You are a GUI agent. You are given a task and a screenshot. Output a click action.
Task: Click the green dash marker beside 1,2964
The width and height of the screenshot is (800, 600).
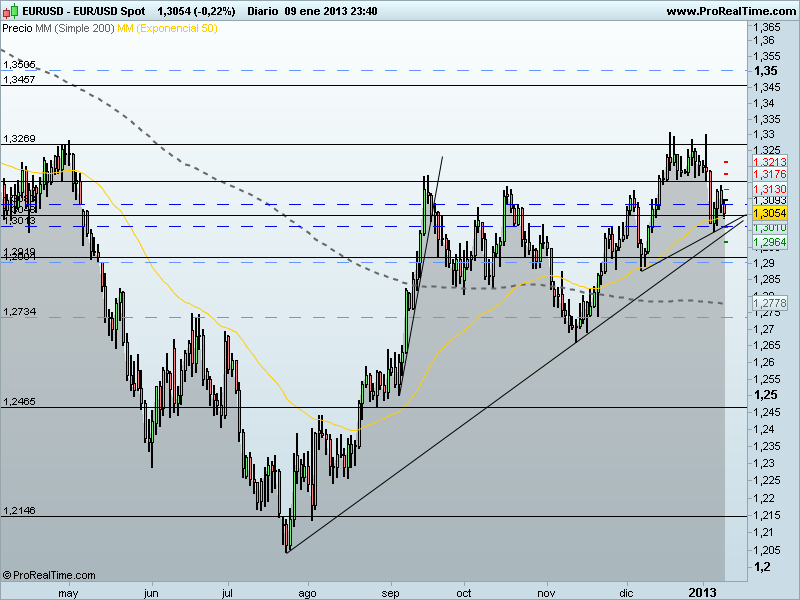click(x=726, y=241)
